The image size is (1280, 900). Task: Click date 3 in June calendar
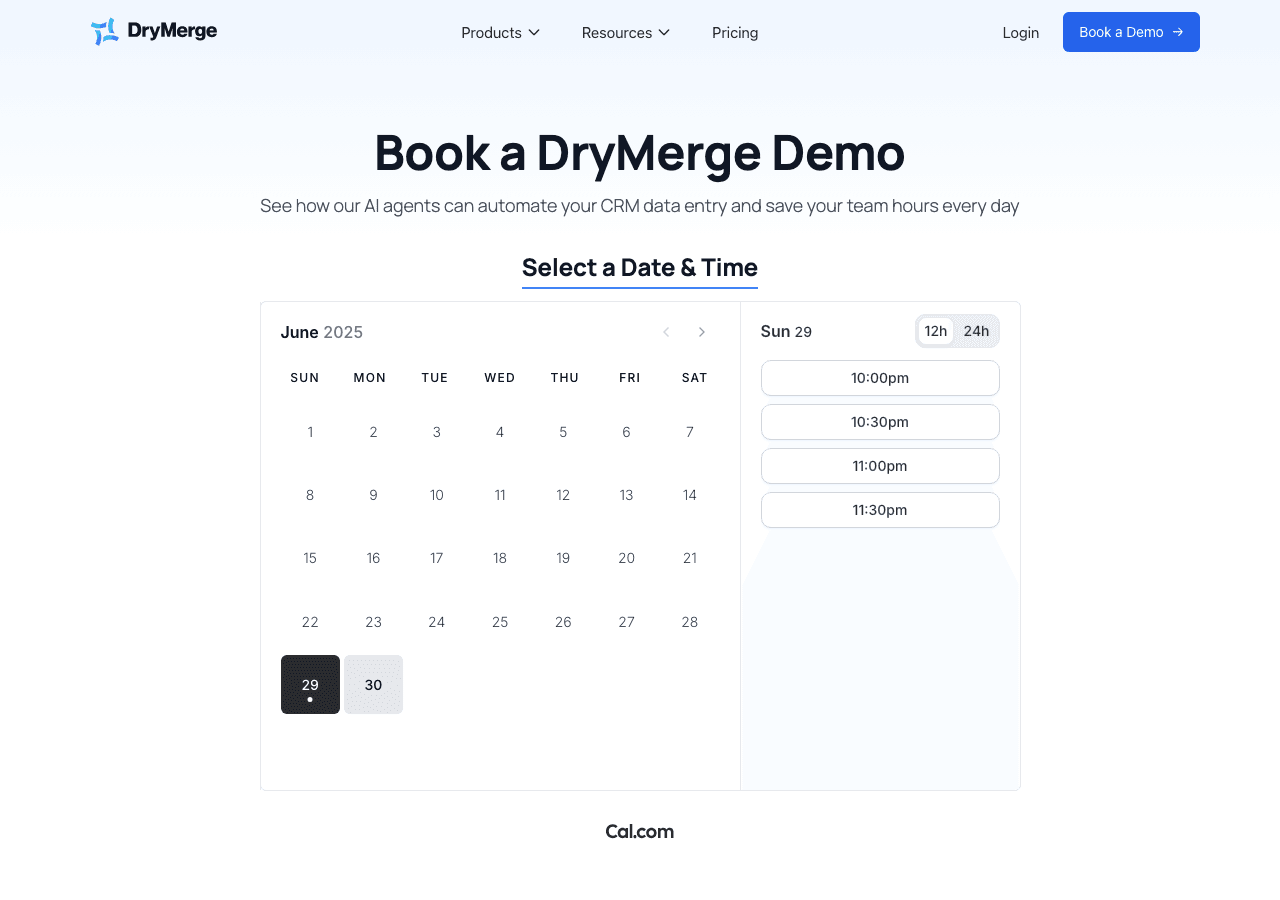tap(437, 432)
